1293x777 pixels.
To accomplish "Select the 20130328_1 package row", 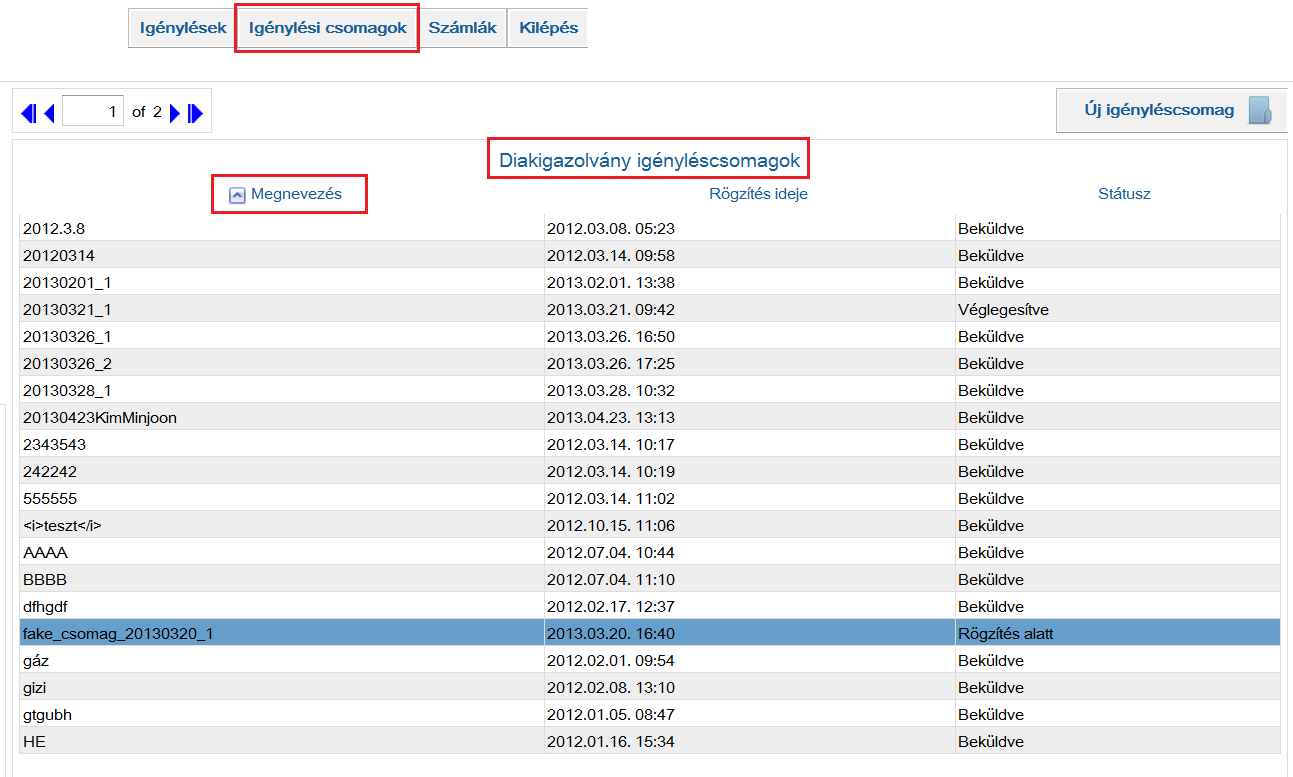I will point(650,390).
